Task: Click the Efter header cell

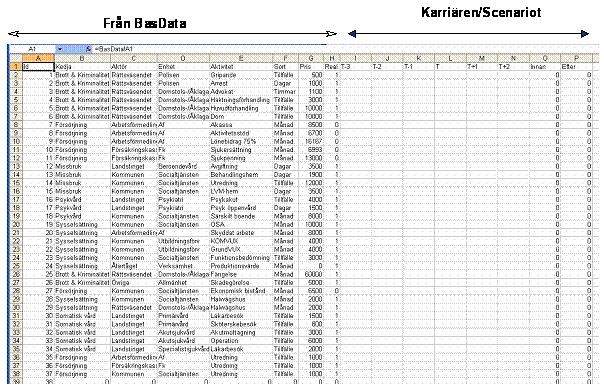Action: 576,67
